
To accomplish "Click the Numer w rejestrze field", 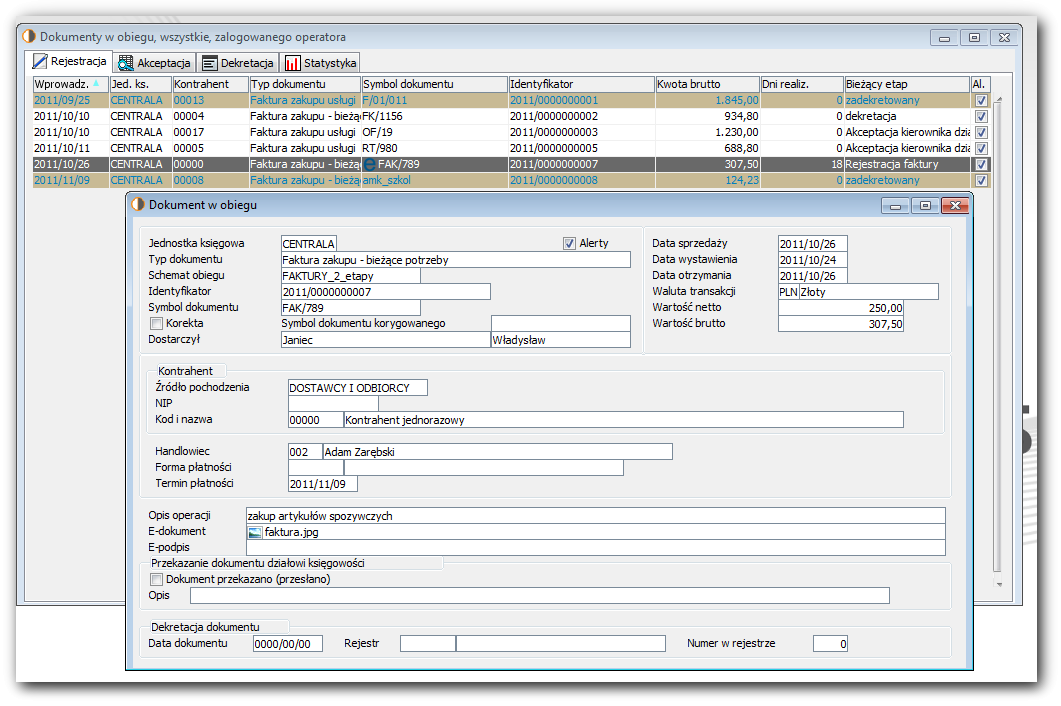I will pyautogui.click(x=830, y=644).
